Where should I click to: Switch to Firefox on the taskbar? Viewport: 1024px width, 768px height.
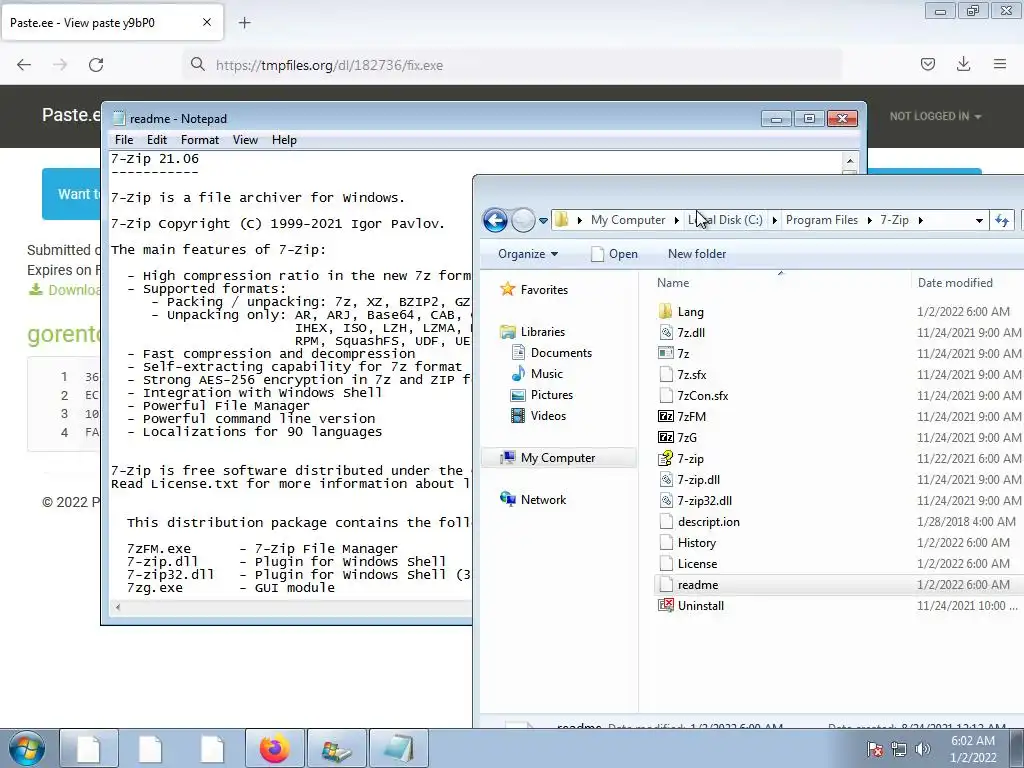(275, 748)
